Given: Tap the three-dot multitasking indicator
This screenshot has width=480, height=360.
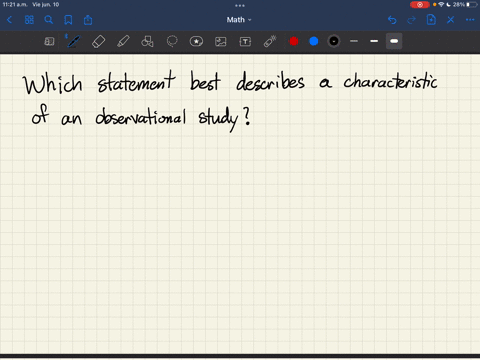Looking at the screenshot, I should [x=240, y=5].
